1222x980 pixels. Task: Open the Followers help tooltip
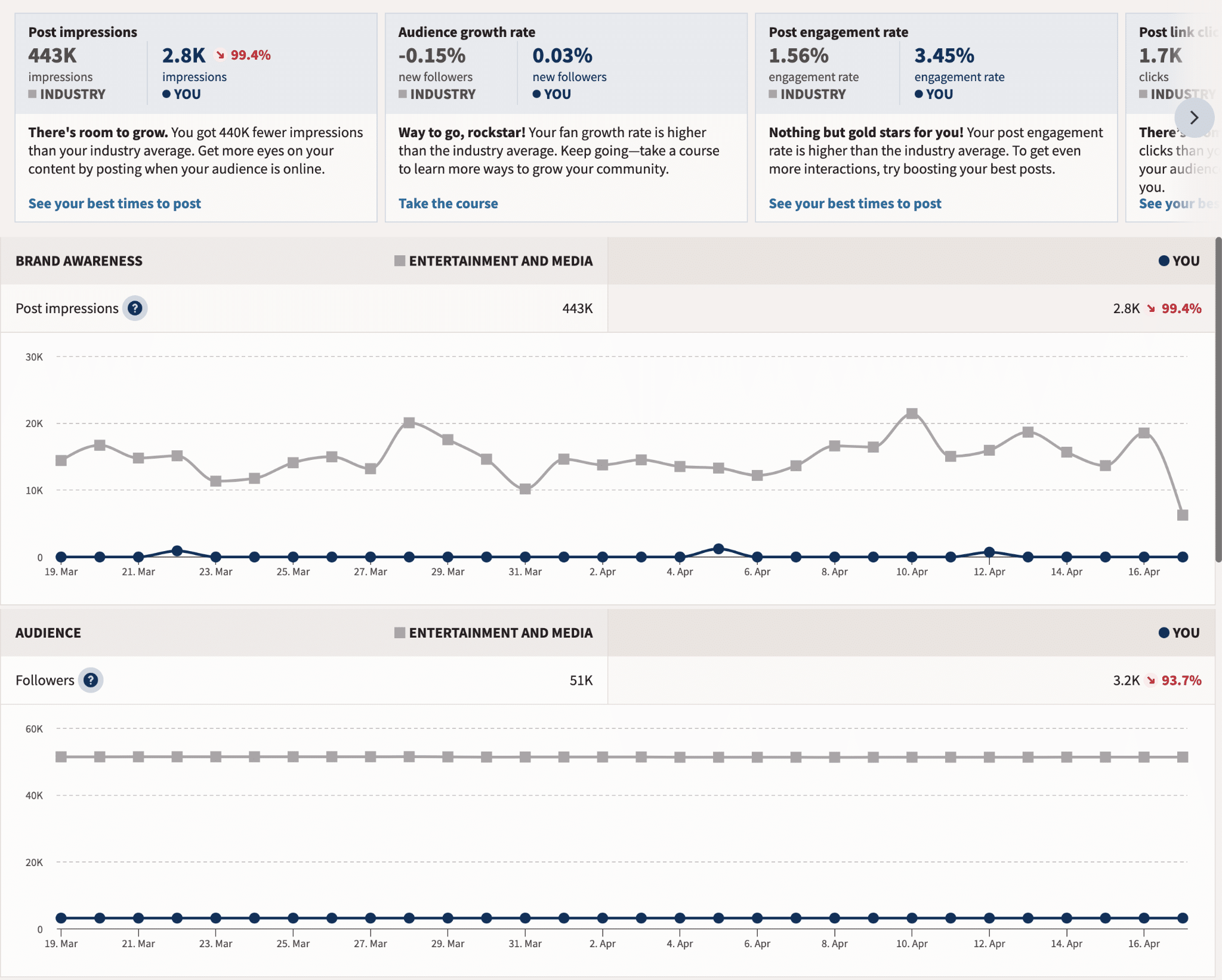(x=91, y=680)
